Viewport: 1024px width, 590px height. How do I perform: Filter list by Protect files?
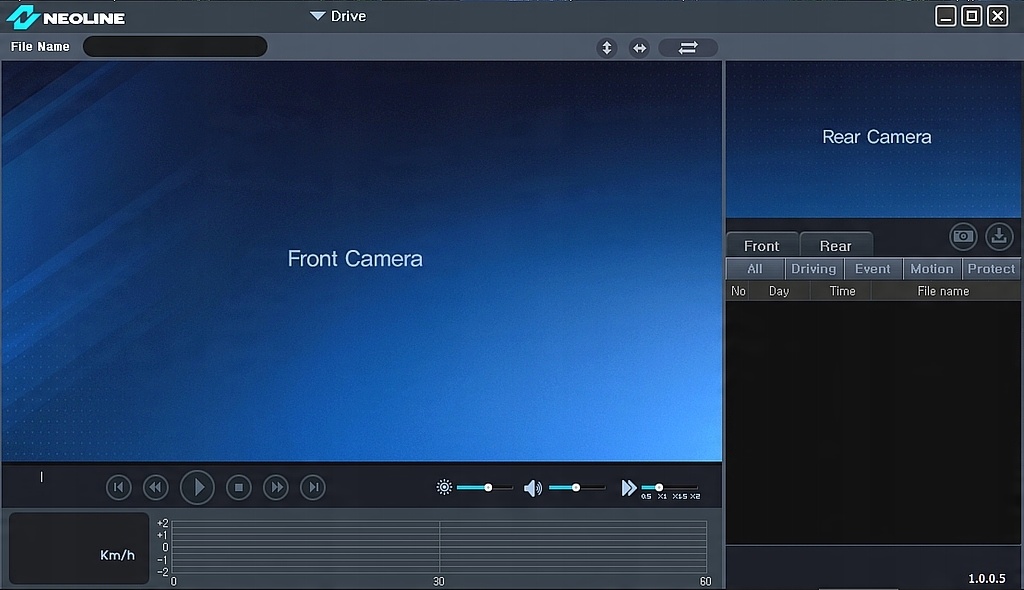click(991, 269)
